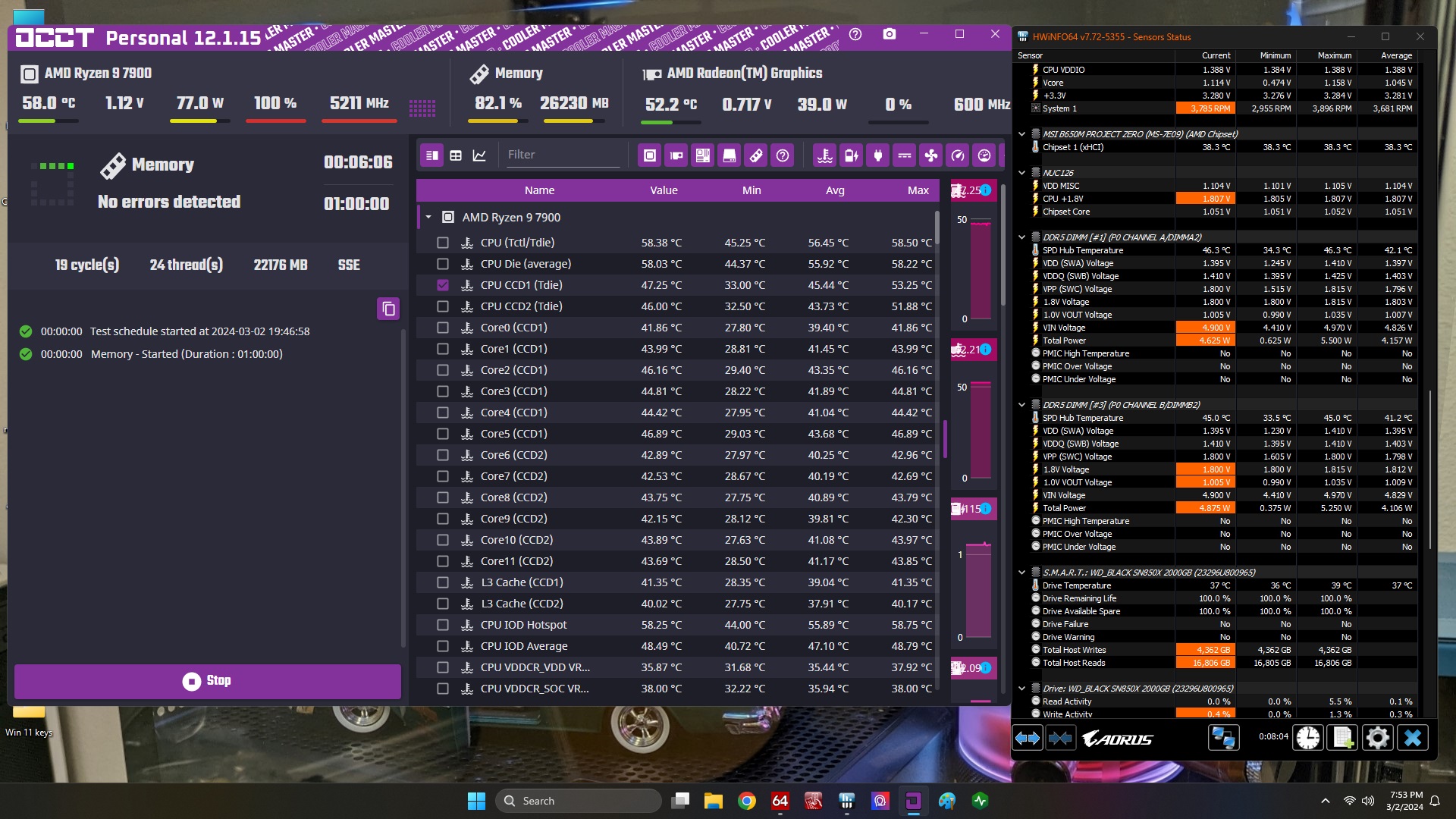The height and width of the screenshot is (819, 1456).
Task: Check the L3 Cache (CCD1) checkbox
Action: tap(443, 582)
